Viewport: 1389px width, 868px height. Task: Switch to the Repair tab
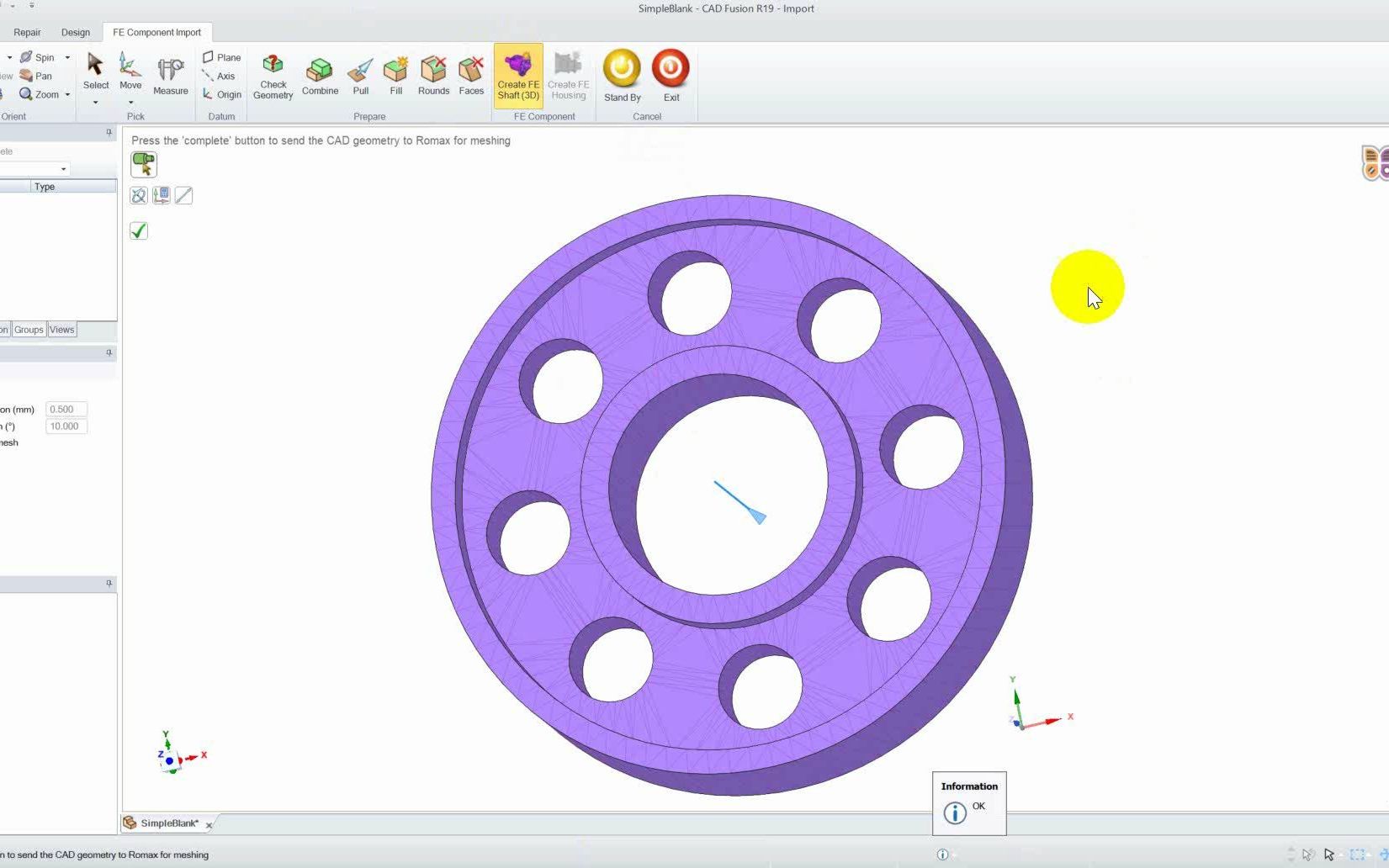click(x=27, y=32)
